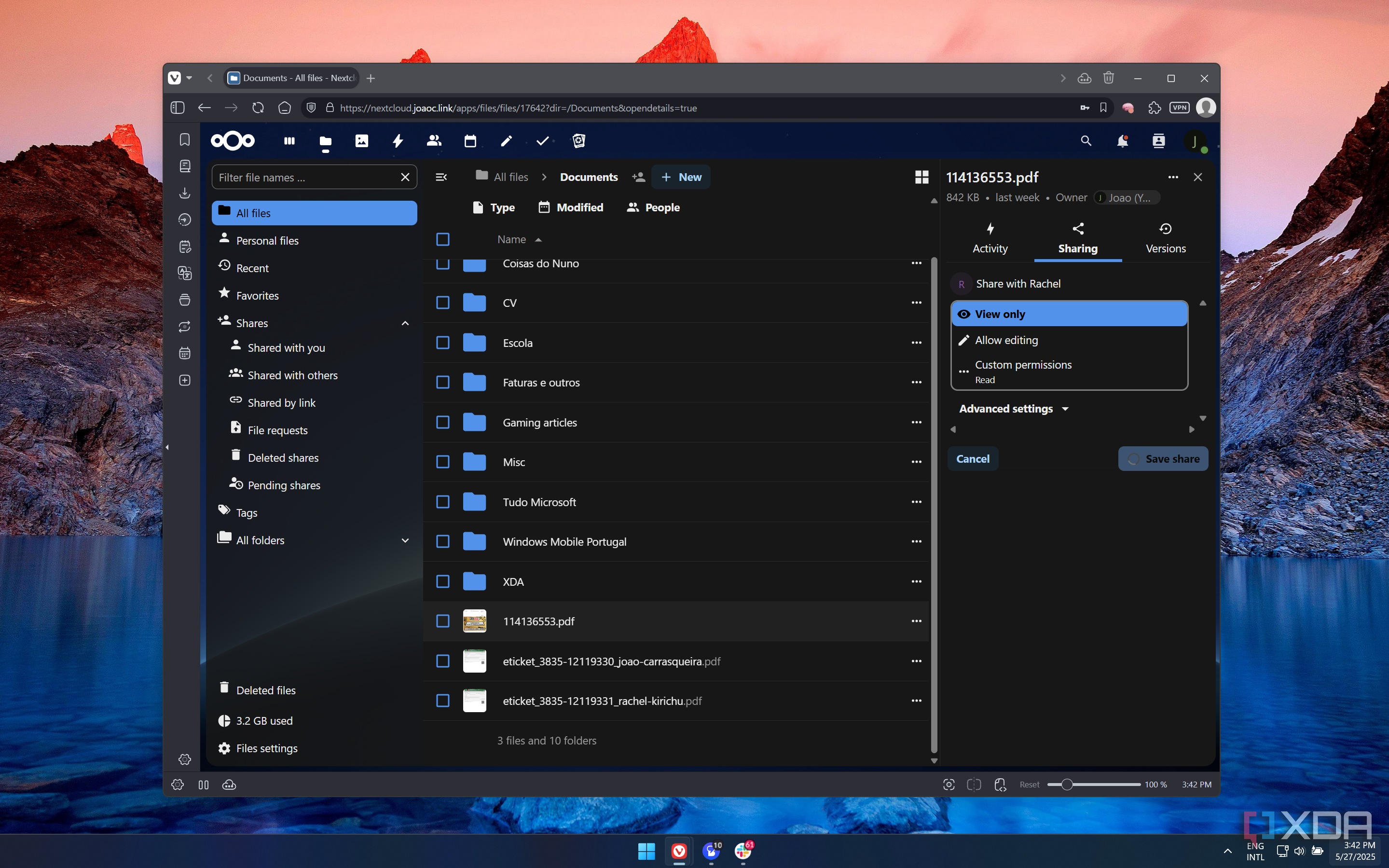This screenshot has height=868, width=1389.
Task: Toggle the navigation collapse icon
Action: pyautogui.click(x=441, y=177)
